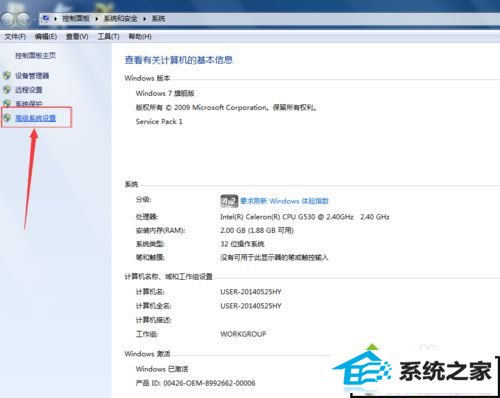The width and height of the screenshot is (500, 398).
Task: Click the 笔和触摸 label
Action: [150, 257]
